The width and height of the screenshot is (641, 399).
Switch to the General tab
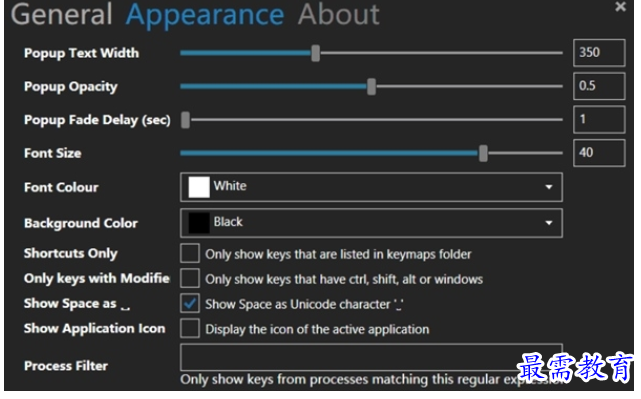(61, 15)
